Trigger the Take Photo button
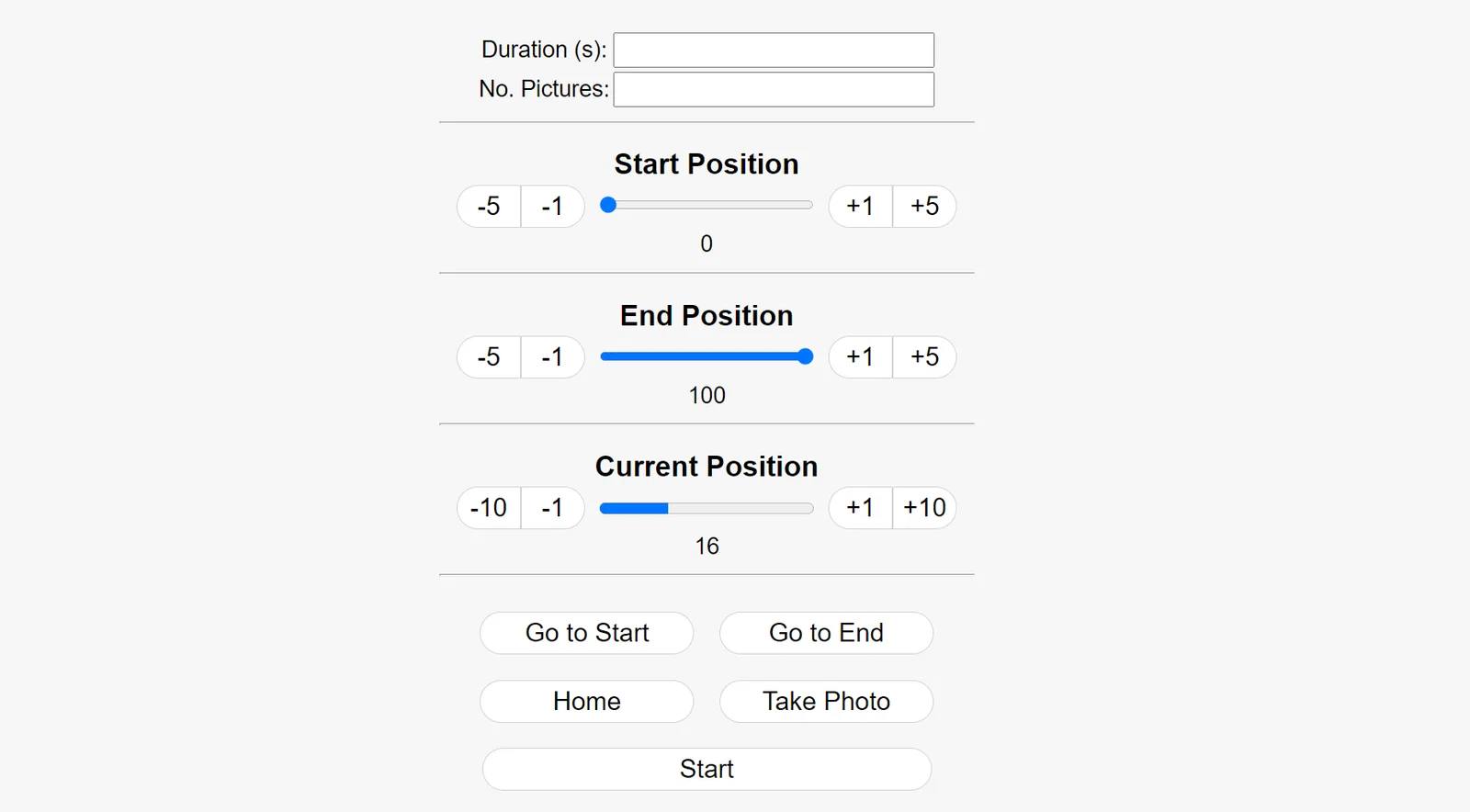 tap(826, 702)
